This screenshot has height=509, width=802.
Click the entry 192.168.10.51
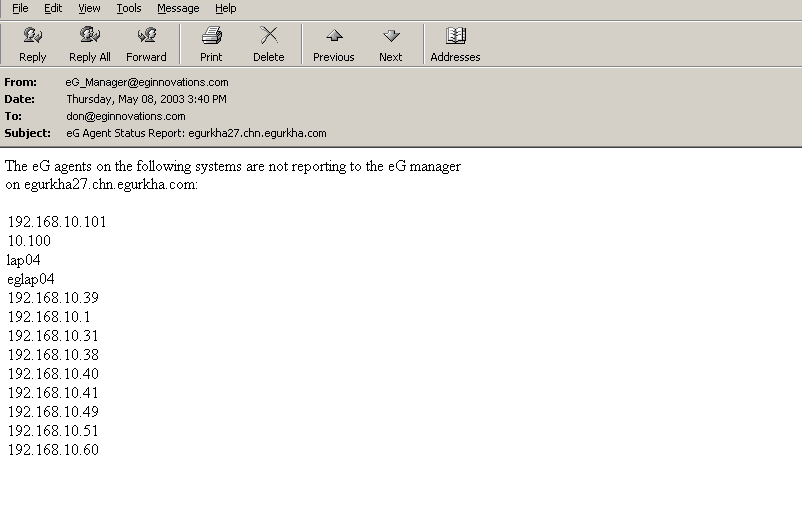[x=53, y=431]
